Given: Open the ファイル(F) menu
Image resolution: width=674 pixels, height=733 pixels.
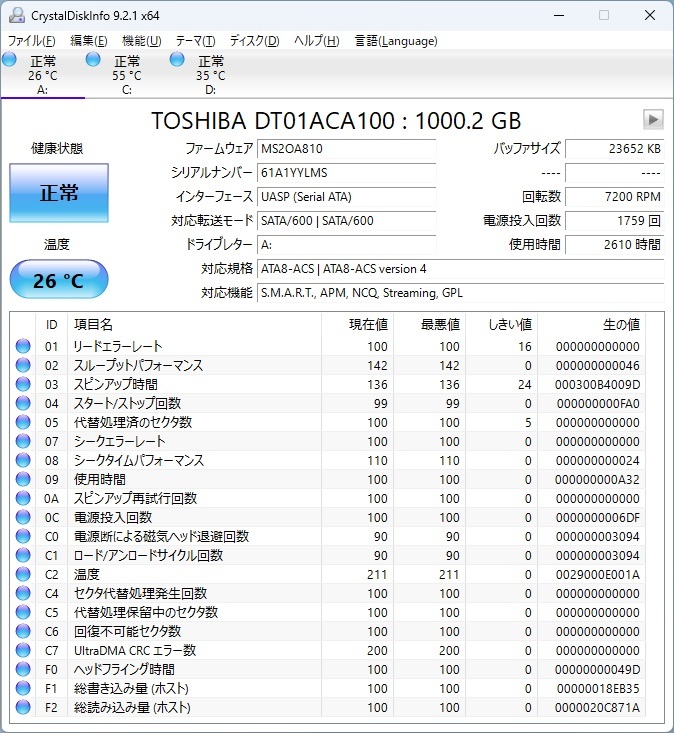Looking at the screenshot, I should click(x=32, y=41).
